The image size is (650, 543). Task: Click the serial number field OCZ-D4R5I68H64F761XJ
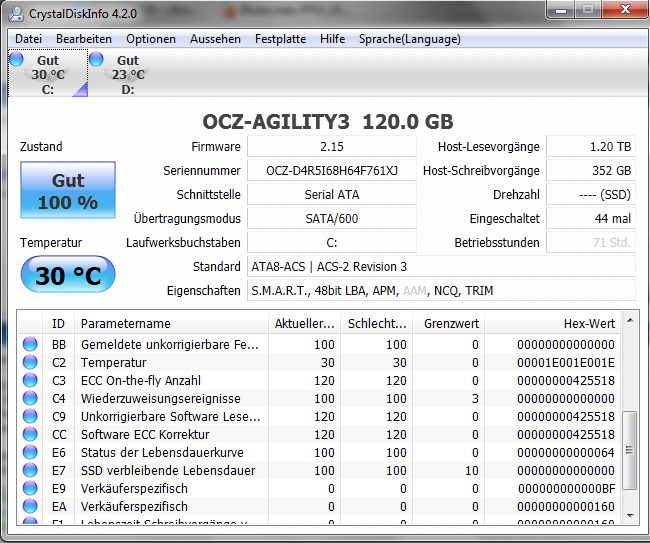(332, 170)
